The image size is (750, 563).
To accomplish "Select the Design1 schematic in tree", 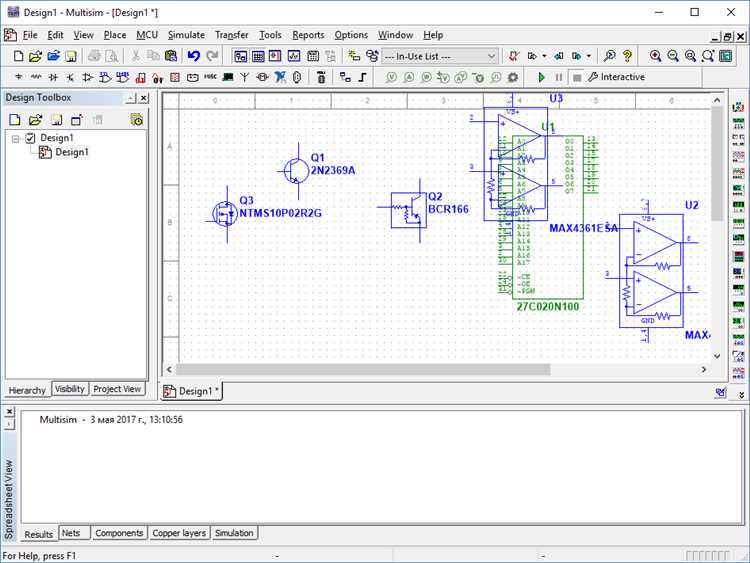I will point(64,152).
